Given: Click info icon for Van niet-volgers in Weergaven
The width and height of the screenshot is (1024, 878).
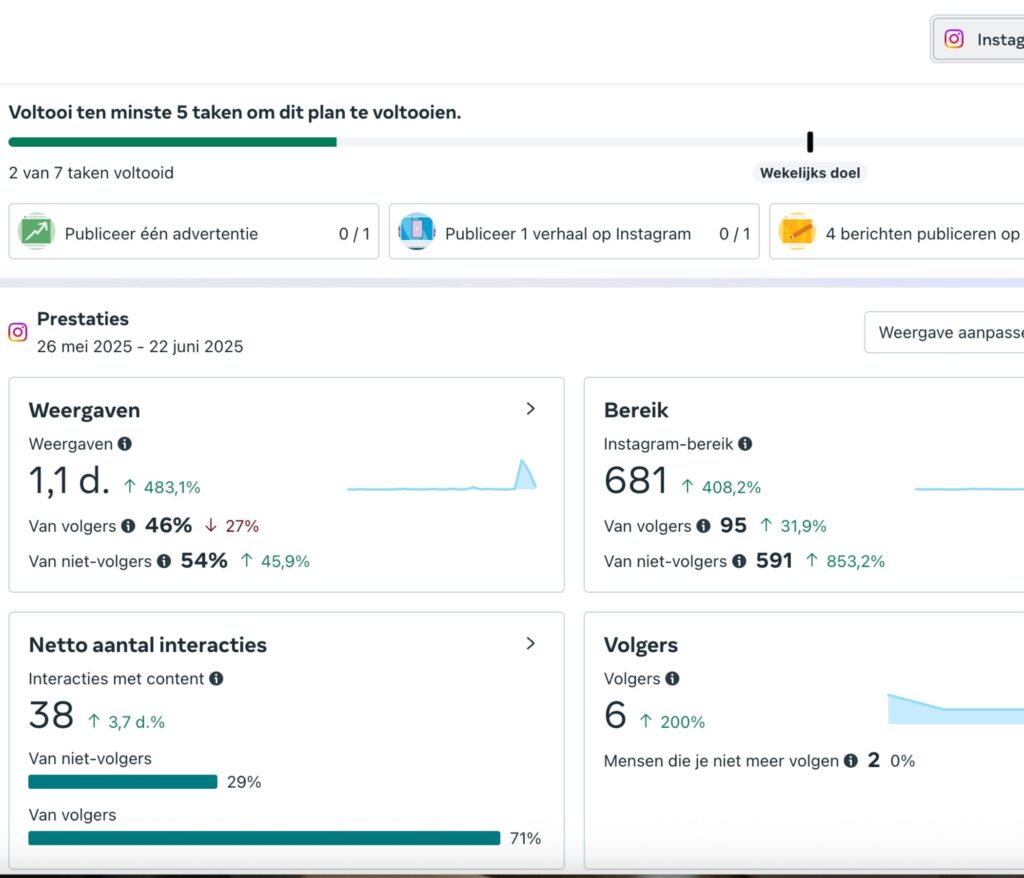Looking at the screenshot, I should [x=164, y=562].
